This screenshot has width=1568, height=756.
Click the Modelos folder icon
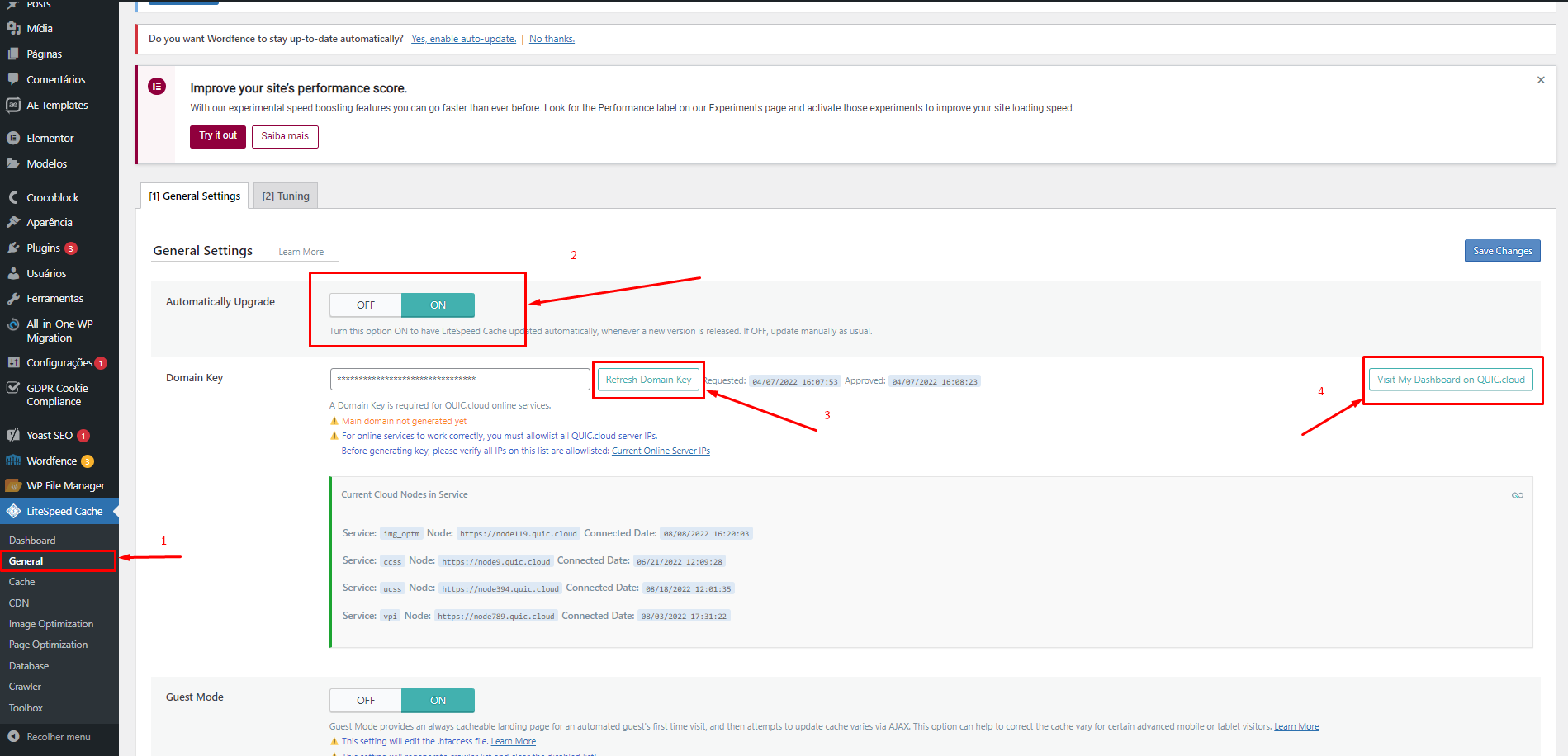[13, 163]
